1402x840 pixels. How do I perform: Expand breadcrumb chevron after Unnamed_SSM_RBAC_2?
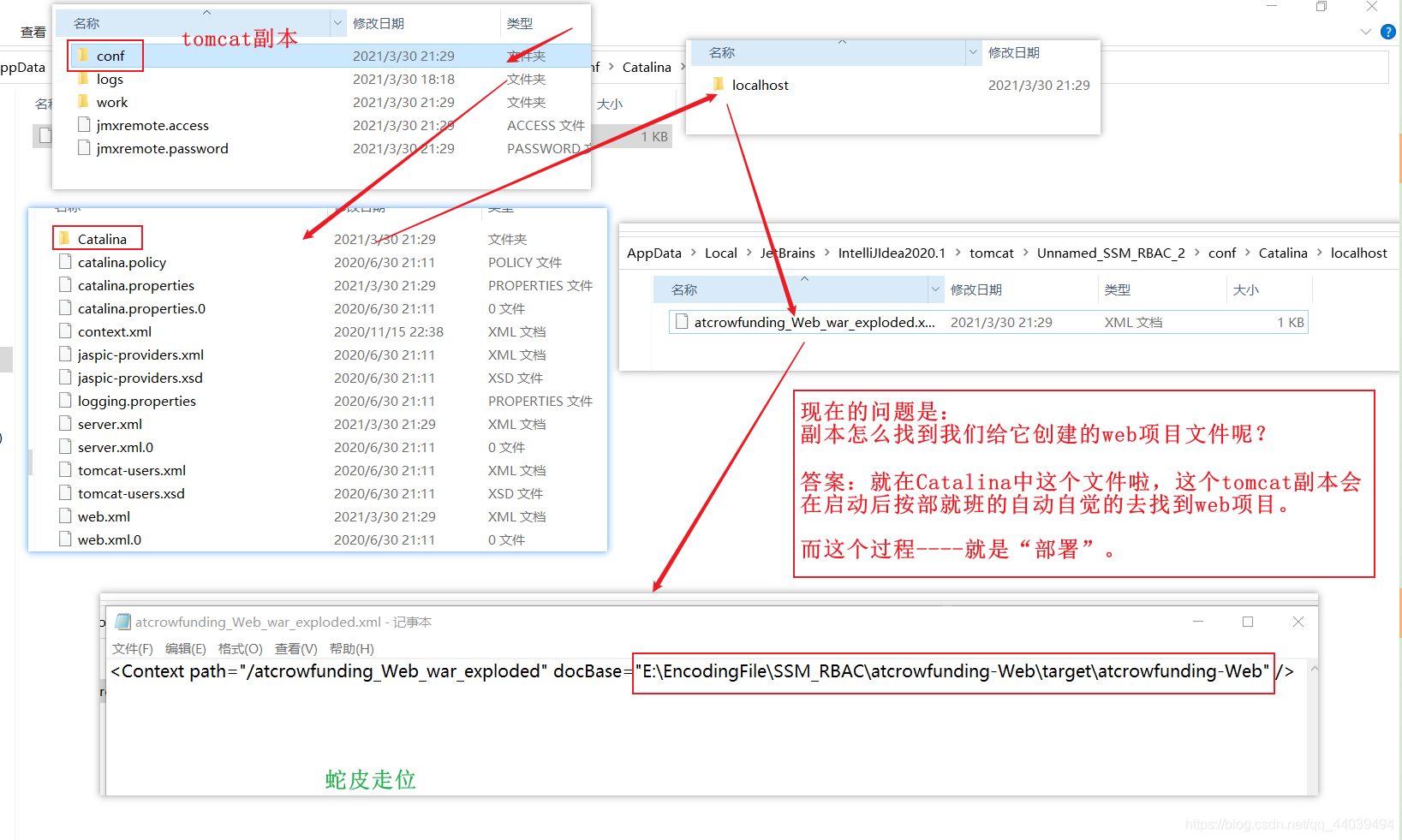(x=1196, y=253)
